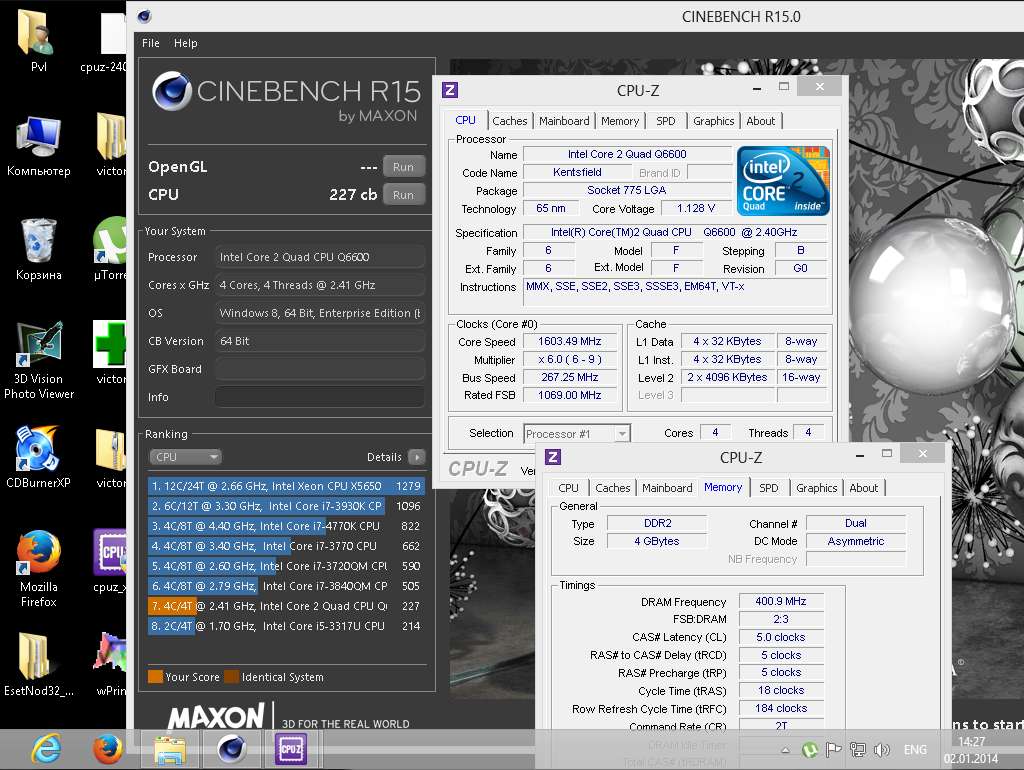1024x770 pixels.
Task: Open the File menu in Cinebench
Action: click(151, 43)
